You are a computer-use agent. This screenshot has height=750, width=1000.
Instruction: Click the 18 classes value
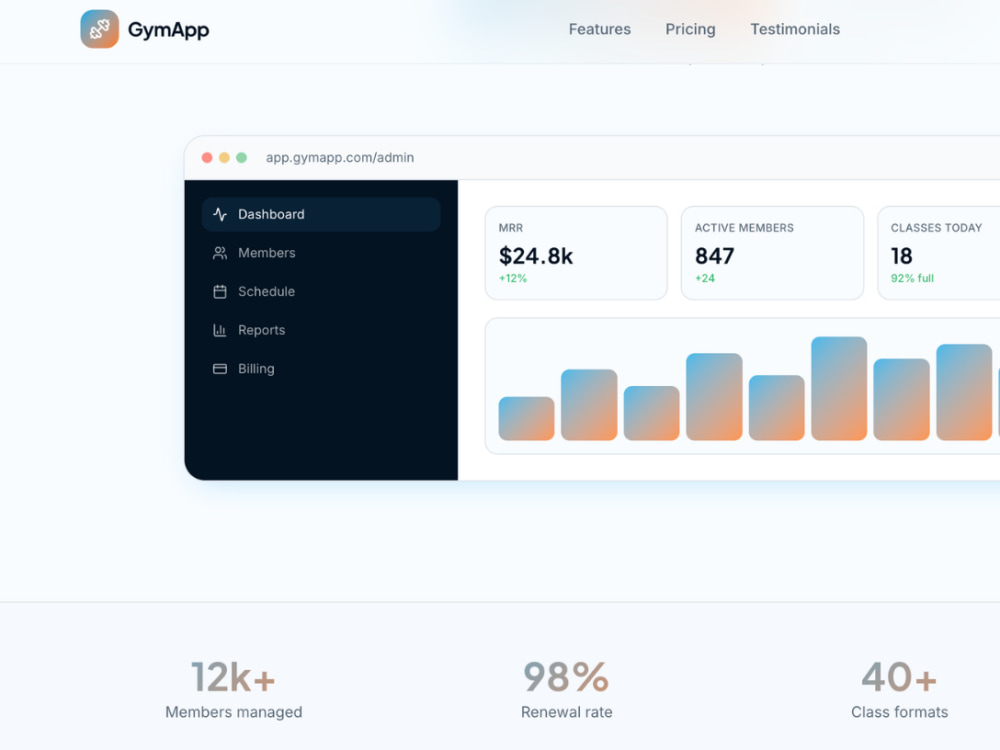(901, 256)
